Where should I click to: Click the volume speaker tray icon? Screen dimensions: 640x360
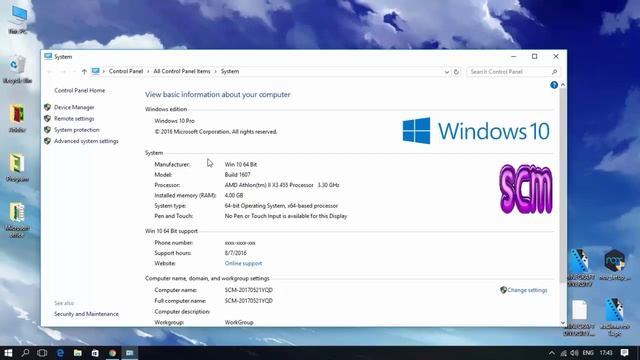[x=574, y=353]
